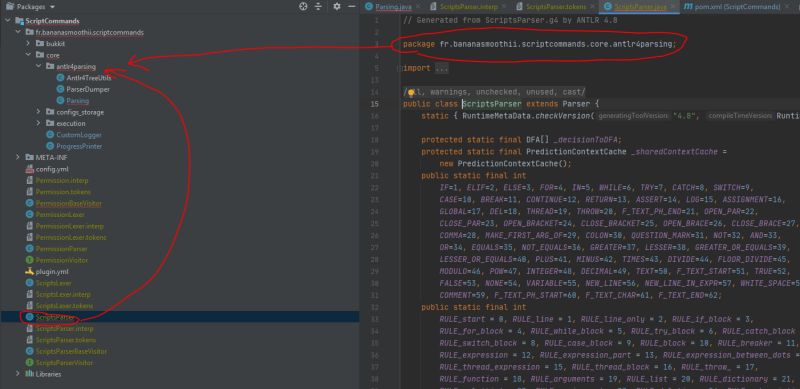Expand the configs_storage package arrow
The image size is (800, 389).
point(39,112)
